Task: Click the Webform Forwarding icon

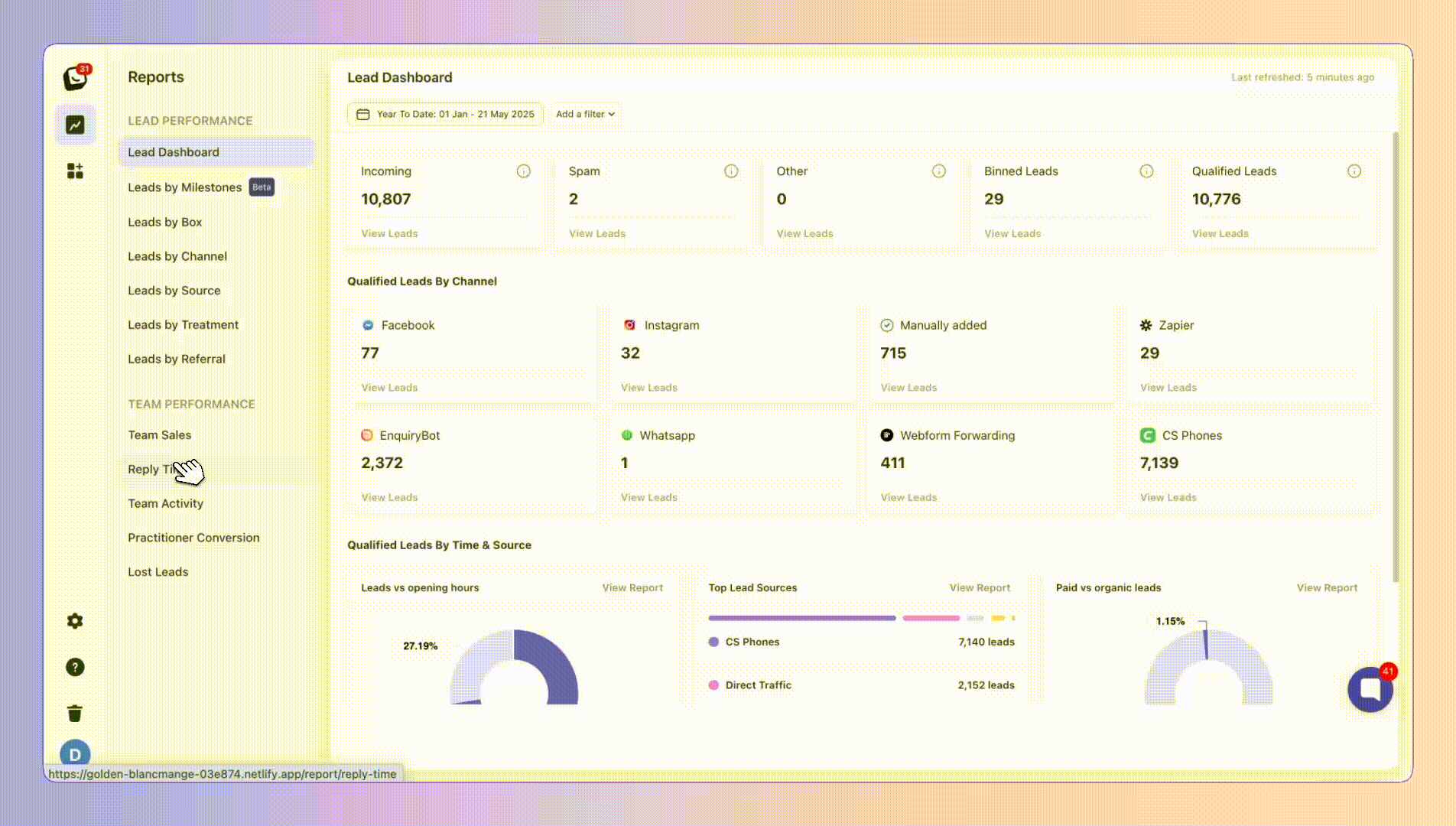Action: point(887,435)
